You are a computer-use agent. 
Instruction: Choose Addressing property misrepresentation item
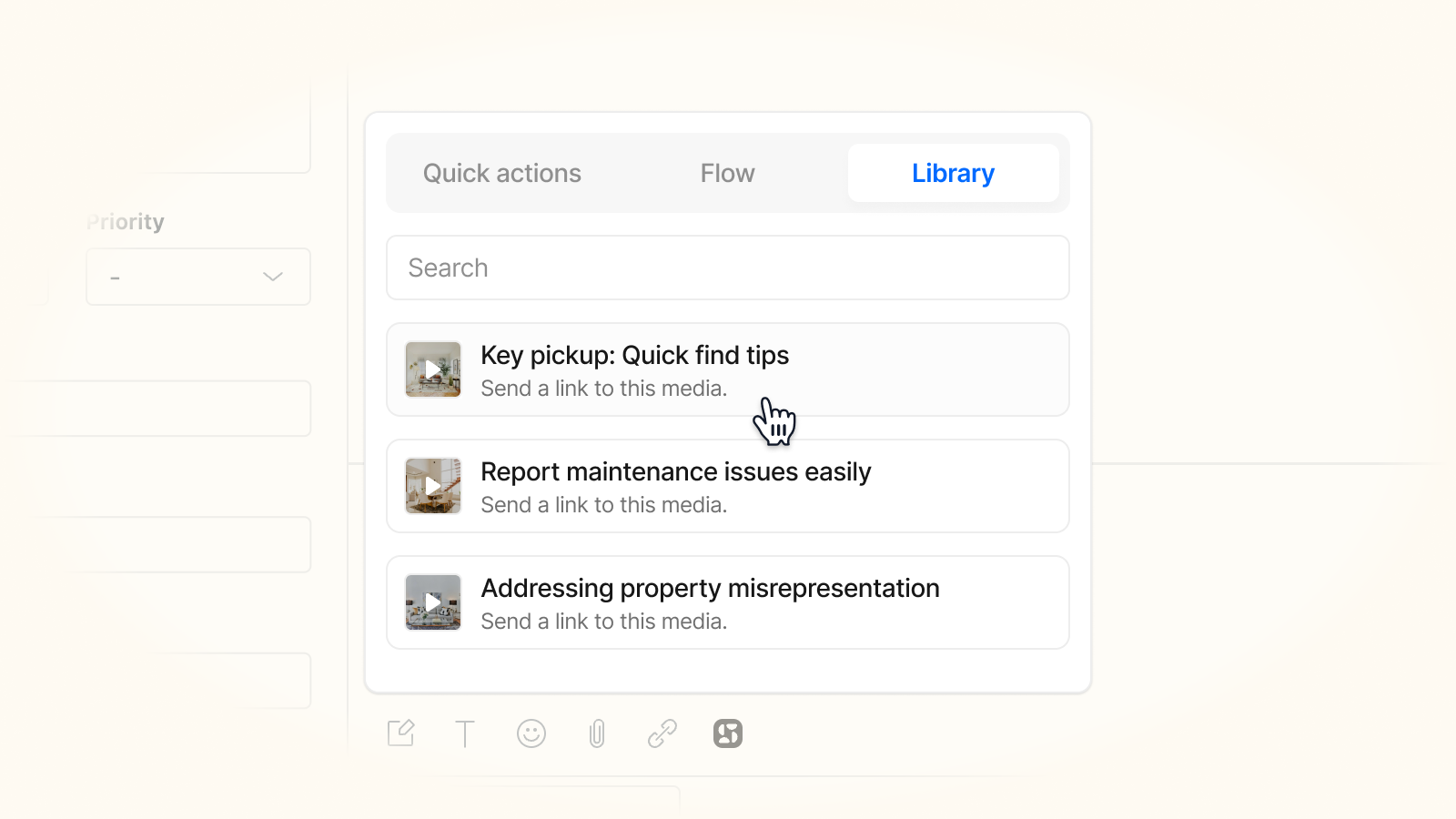(728, 602)
